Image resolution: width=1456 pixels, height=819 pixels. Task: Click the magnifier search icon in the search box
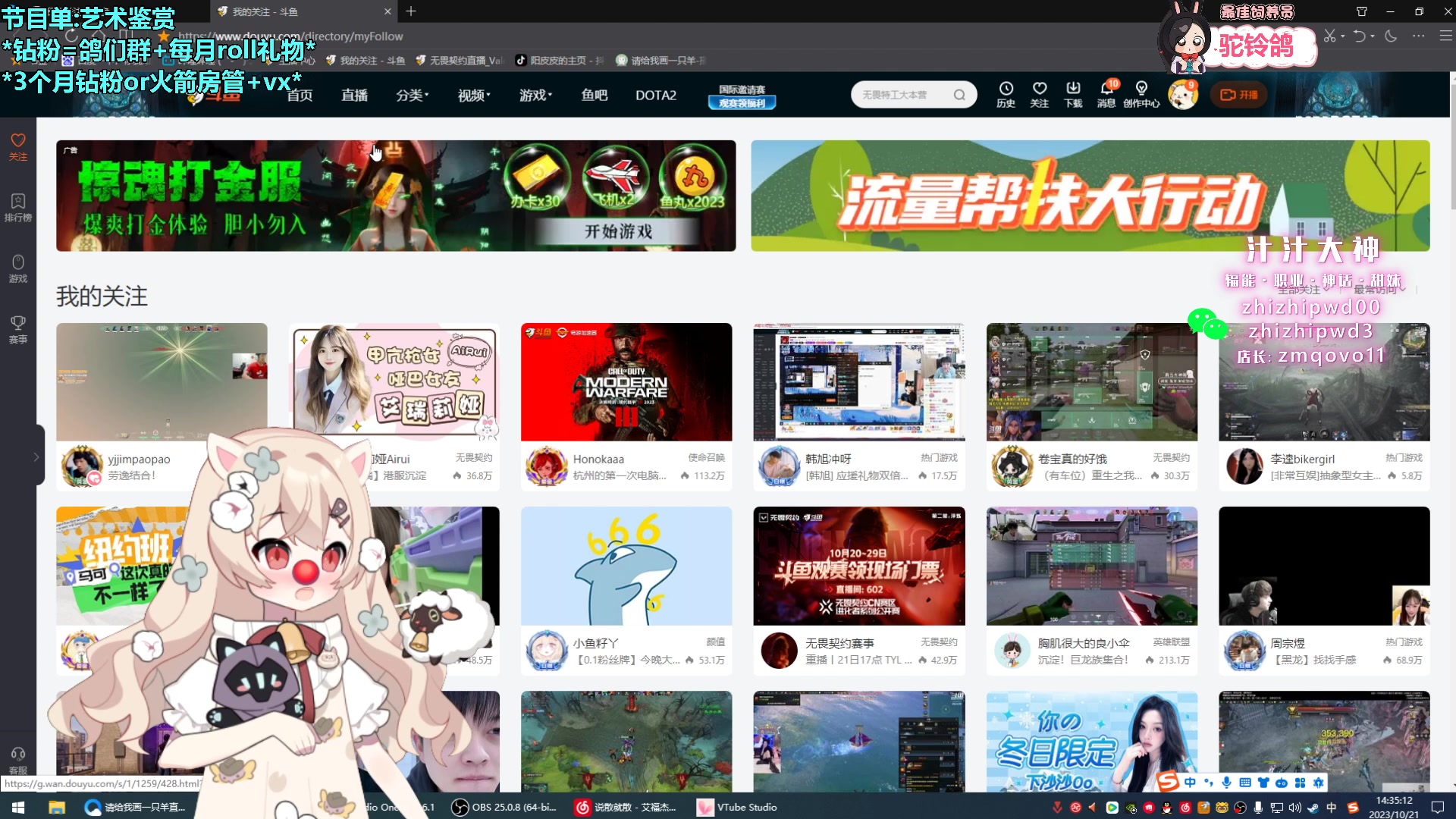[959, 95]
